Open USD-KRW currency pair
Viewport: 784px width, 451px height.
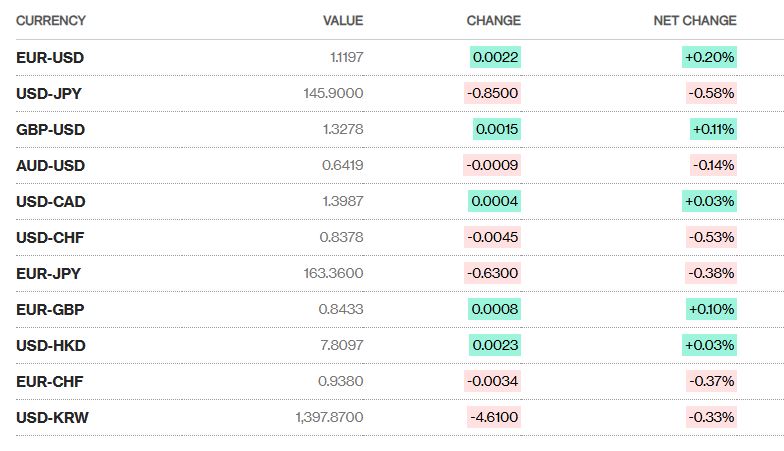(x=52, y=417)
